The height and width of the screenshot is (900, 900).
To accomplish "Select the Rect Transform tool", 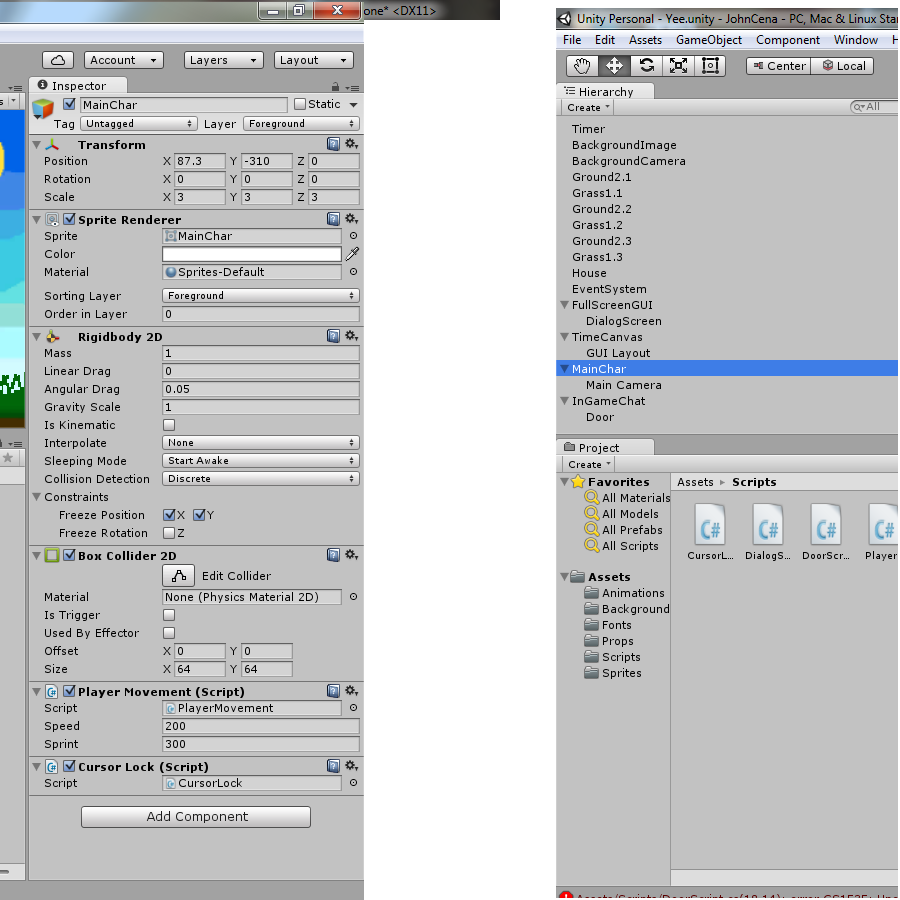I will 709,66.
